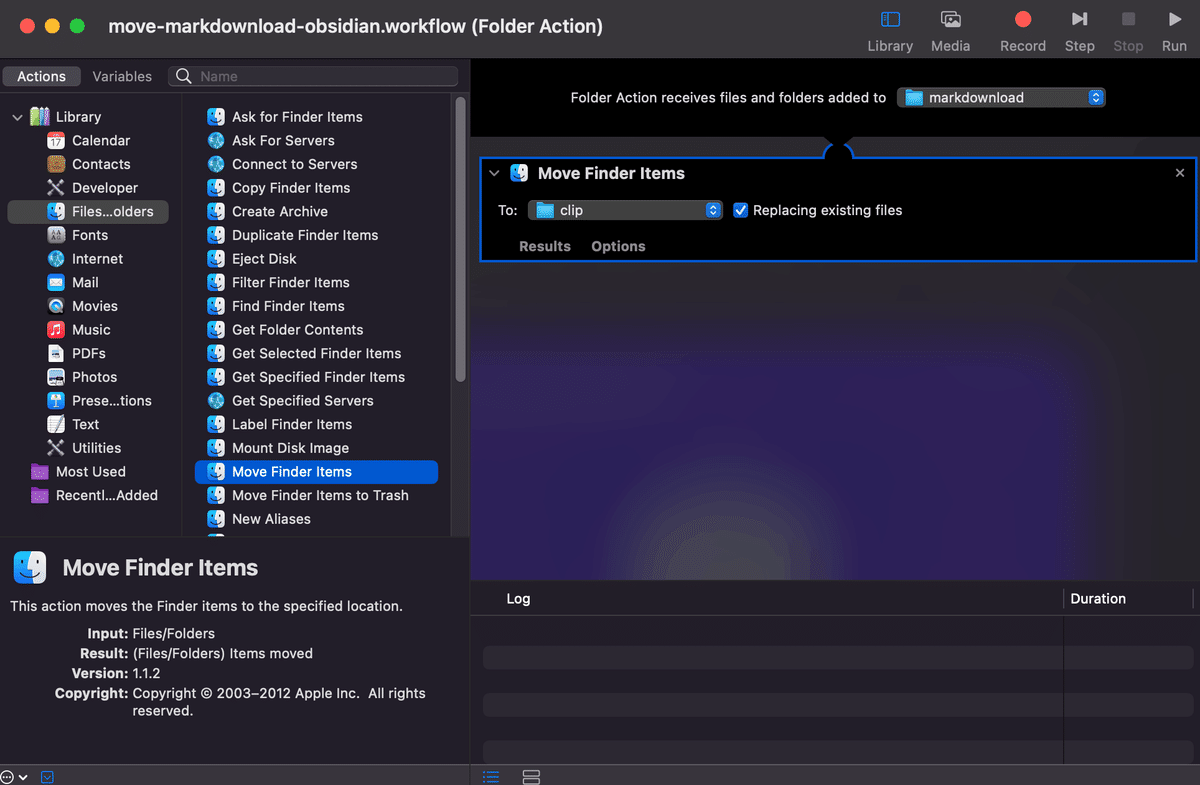
Task: Click the Step toolbar button
Action: [1079, 31]
